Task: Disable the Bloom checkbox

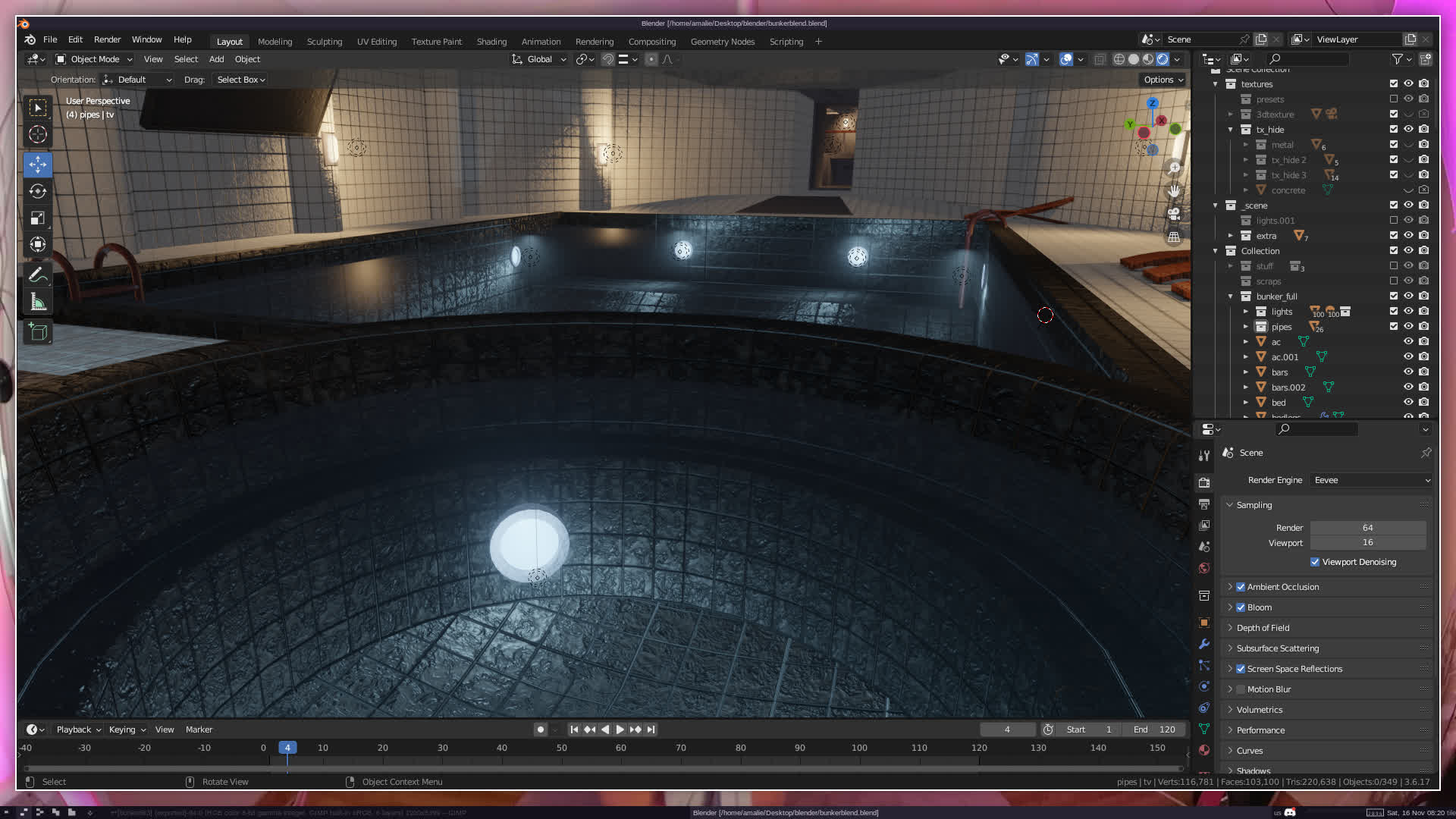Action: (x=1241, y=607)
